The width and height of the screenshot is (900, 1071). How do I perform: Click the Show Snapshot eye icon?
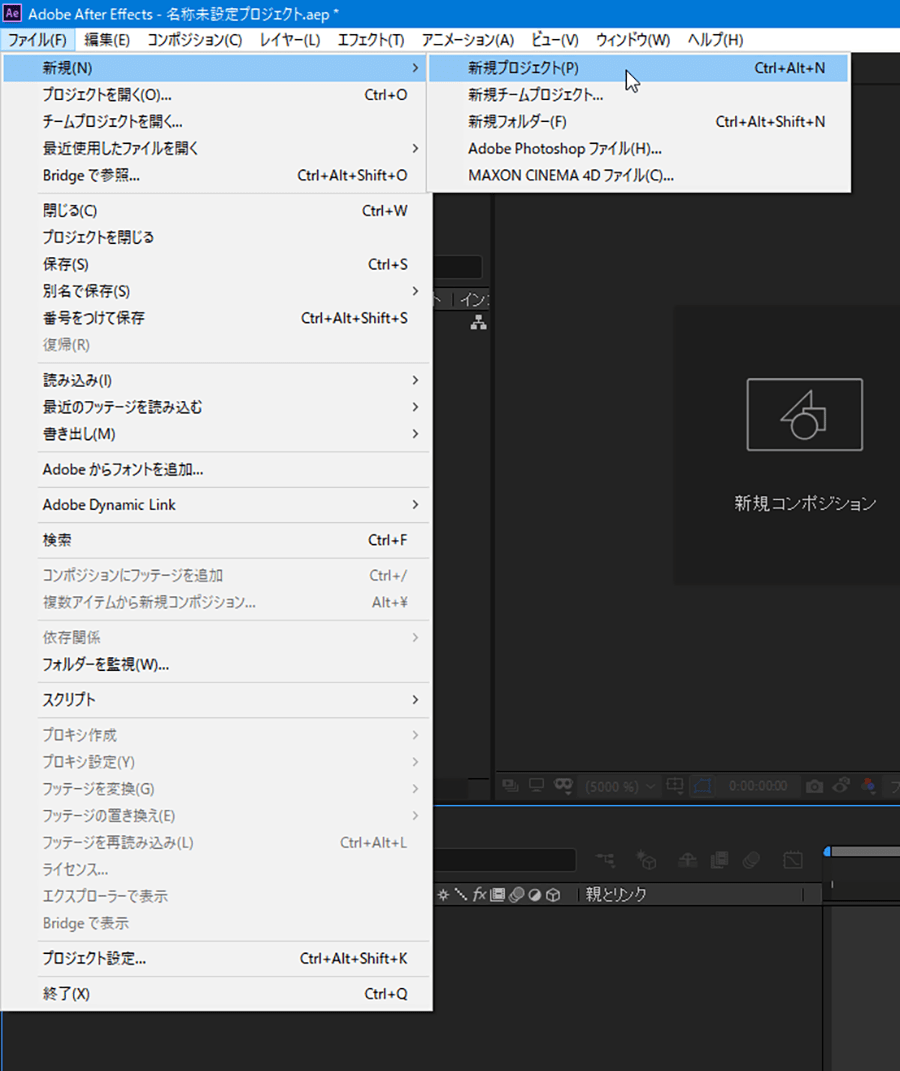point(841,785)
